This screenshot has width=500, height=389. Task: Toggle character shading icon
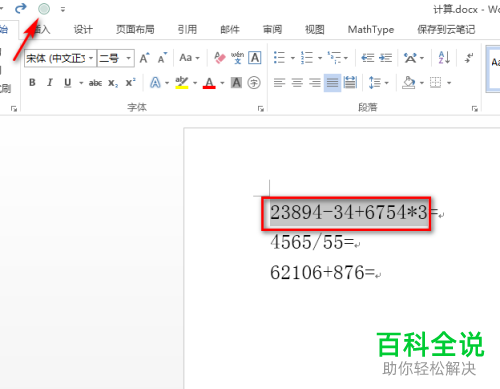coord(236,82)
